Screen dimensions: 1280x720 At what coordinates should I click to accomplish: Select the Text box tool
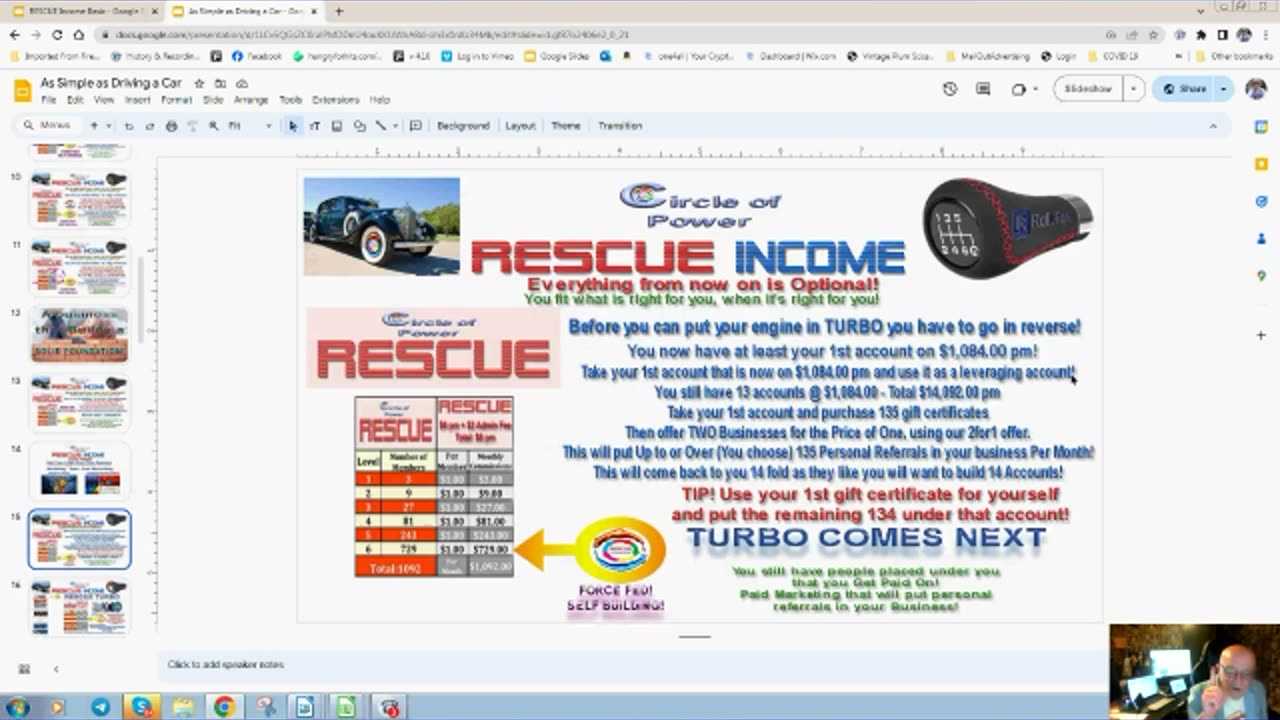(x=314, y=126)
